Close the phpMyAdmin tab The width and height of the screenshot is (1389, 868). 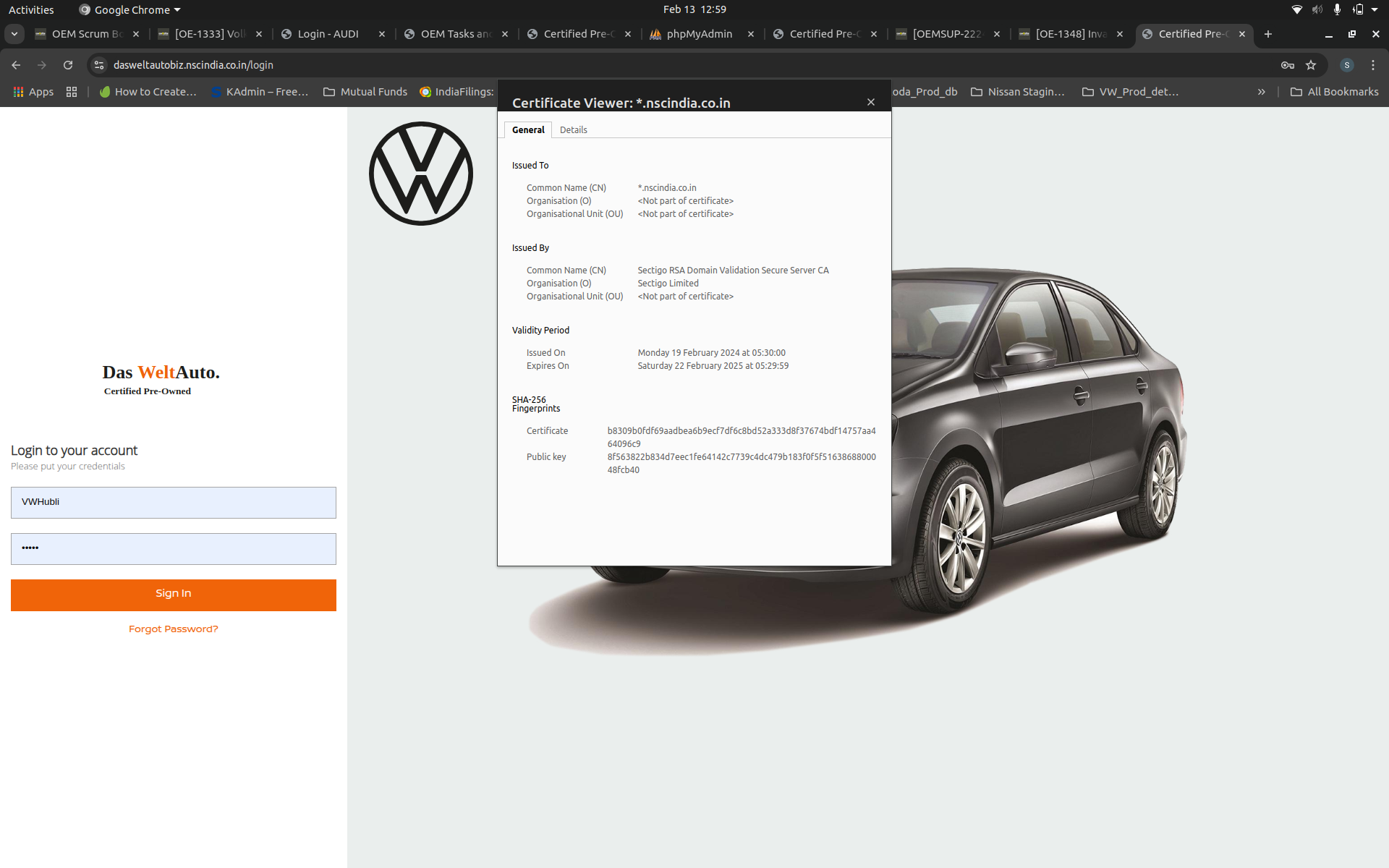tap(751, 34)
